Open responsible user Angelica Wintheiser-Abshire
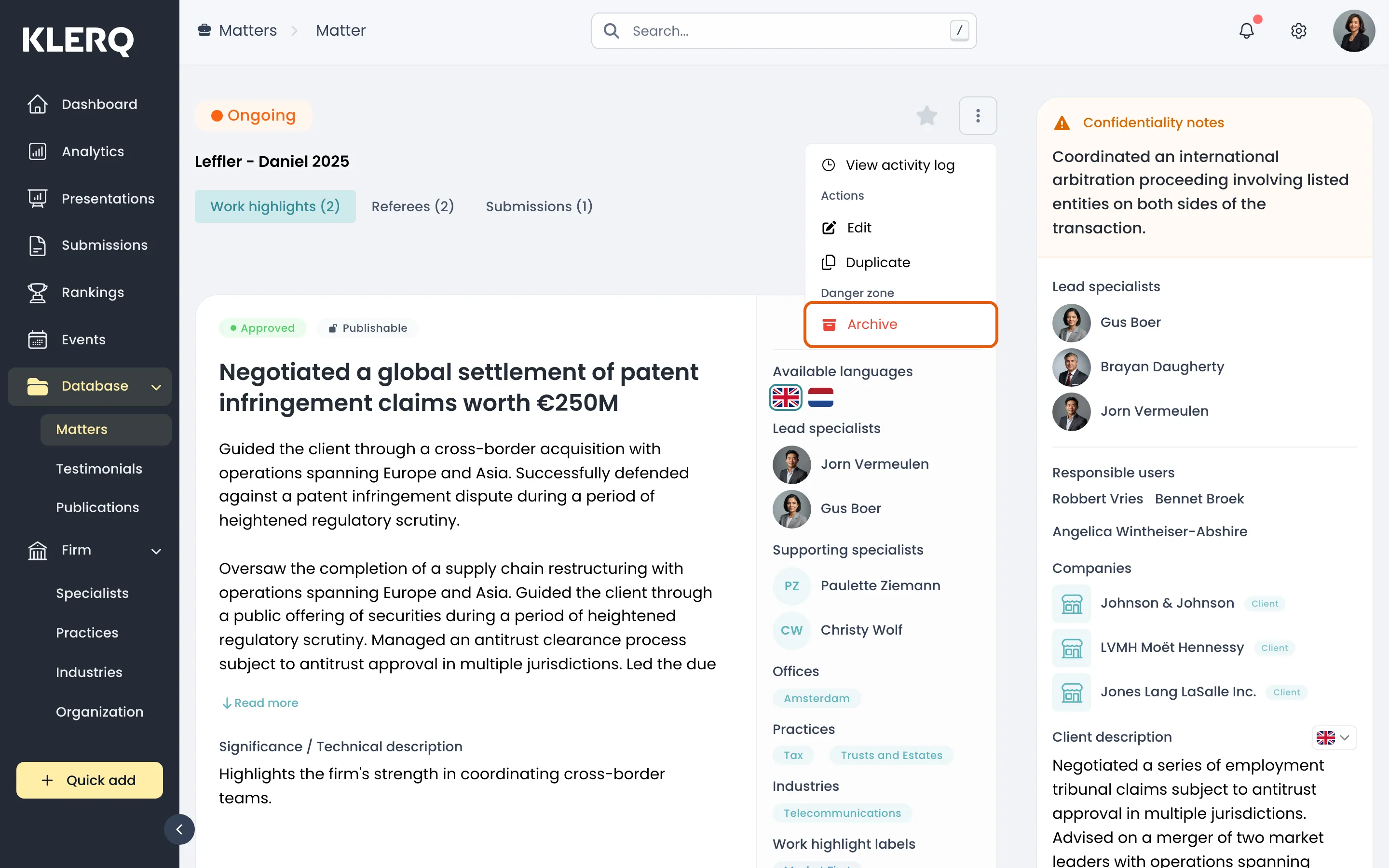1389x868 pixels. click(x=1150, y=531)
